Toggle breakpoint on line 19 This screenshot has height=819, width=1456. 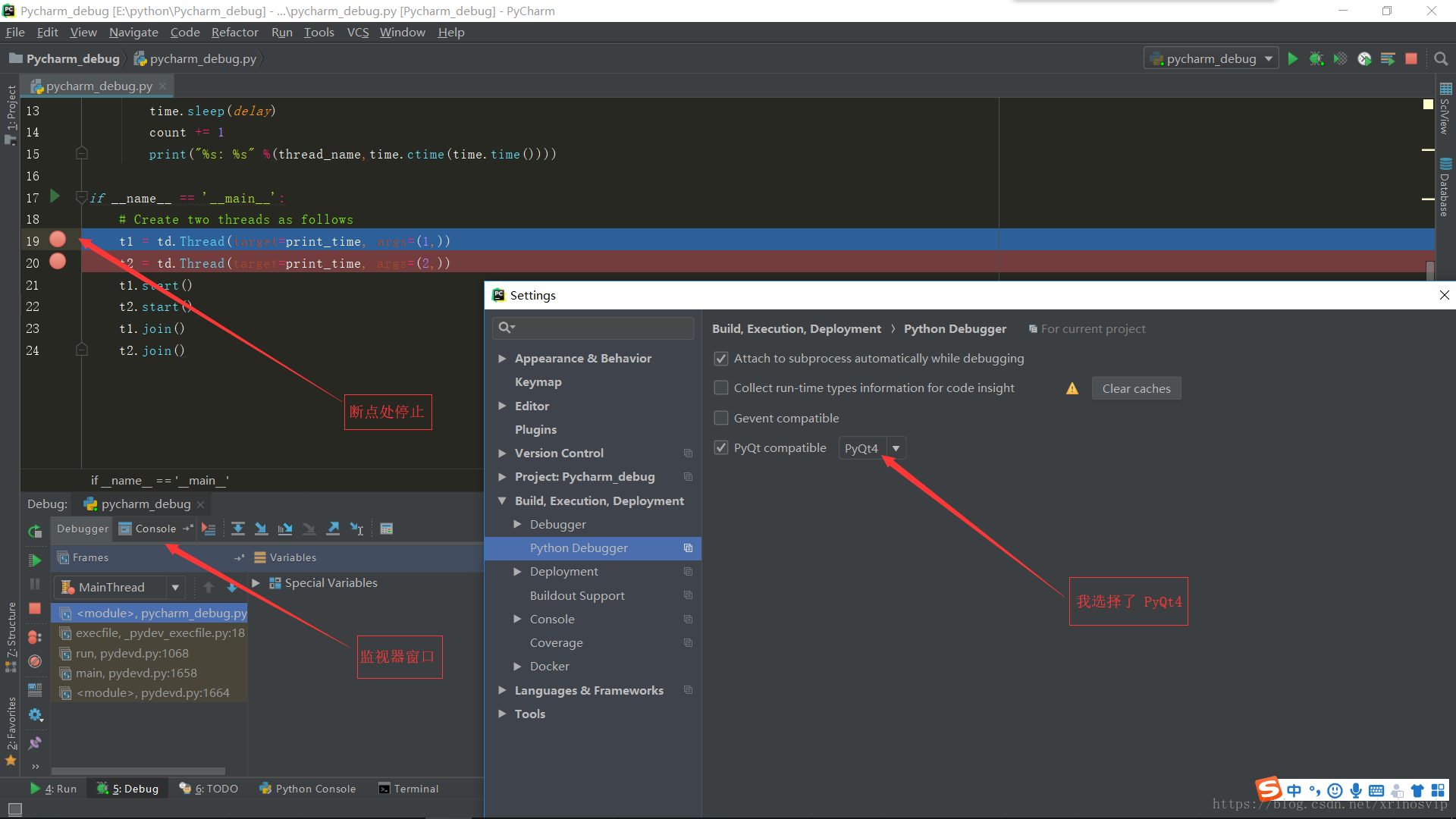pyautogui.click(x=58, y=240)
